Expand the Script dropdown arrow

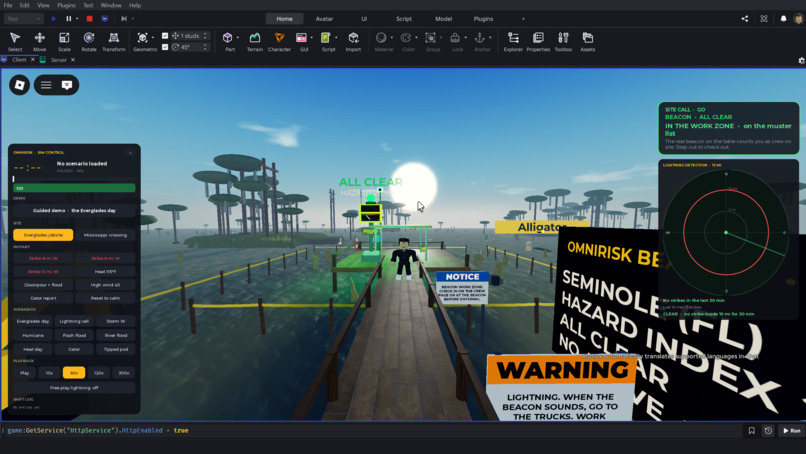pos(336,38)
